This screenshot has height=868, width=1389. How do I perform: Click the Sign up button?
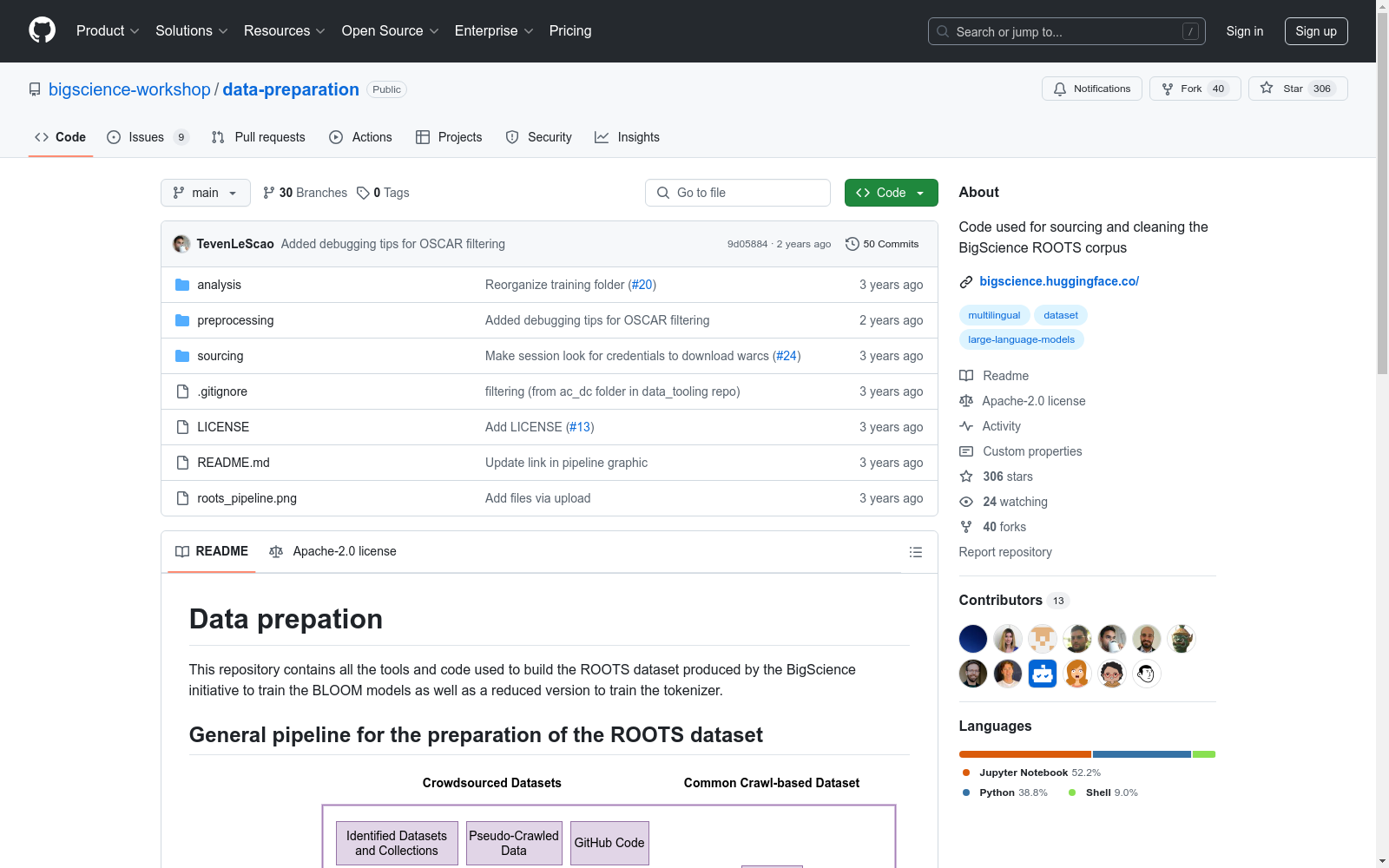(x=1316, y=31)
